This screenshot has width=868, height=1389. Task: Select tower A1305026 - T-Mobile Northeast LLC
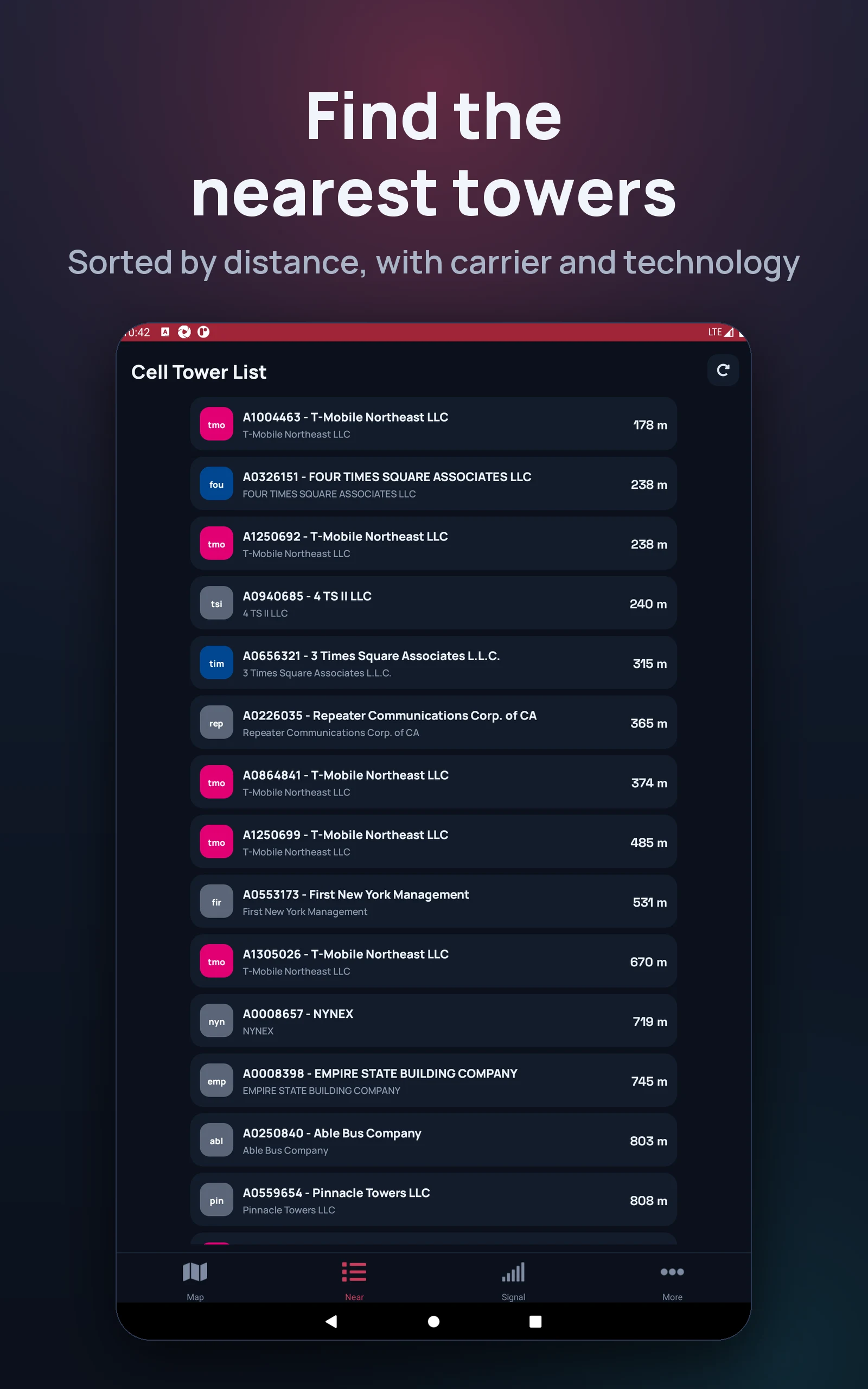pyautogui.click(x=433, y=961)
